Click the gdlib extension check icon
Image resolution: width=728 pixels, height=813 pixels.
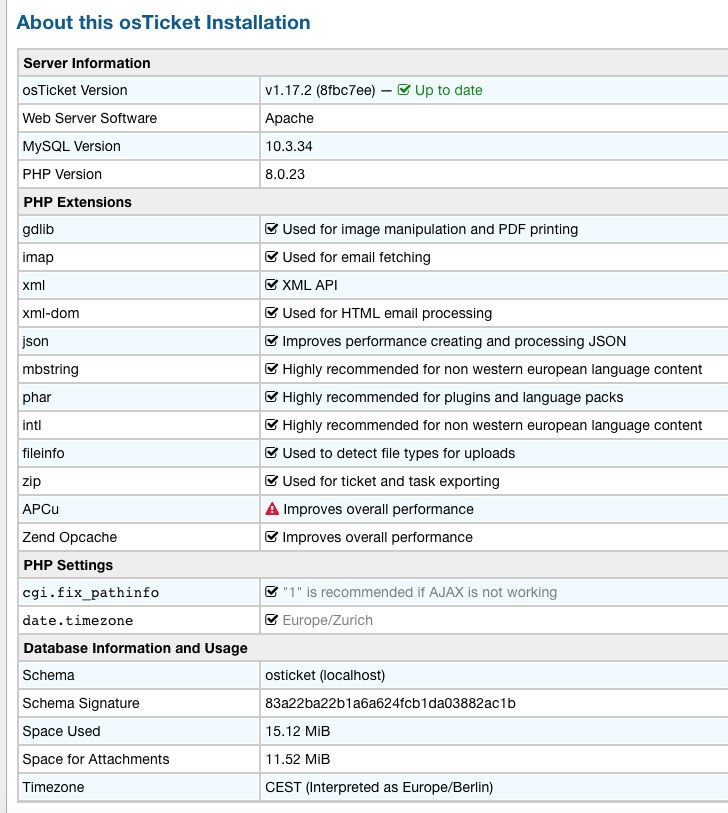(x=272, y=229)
